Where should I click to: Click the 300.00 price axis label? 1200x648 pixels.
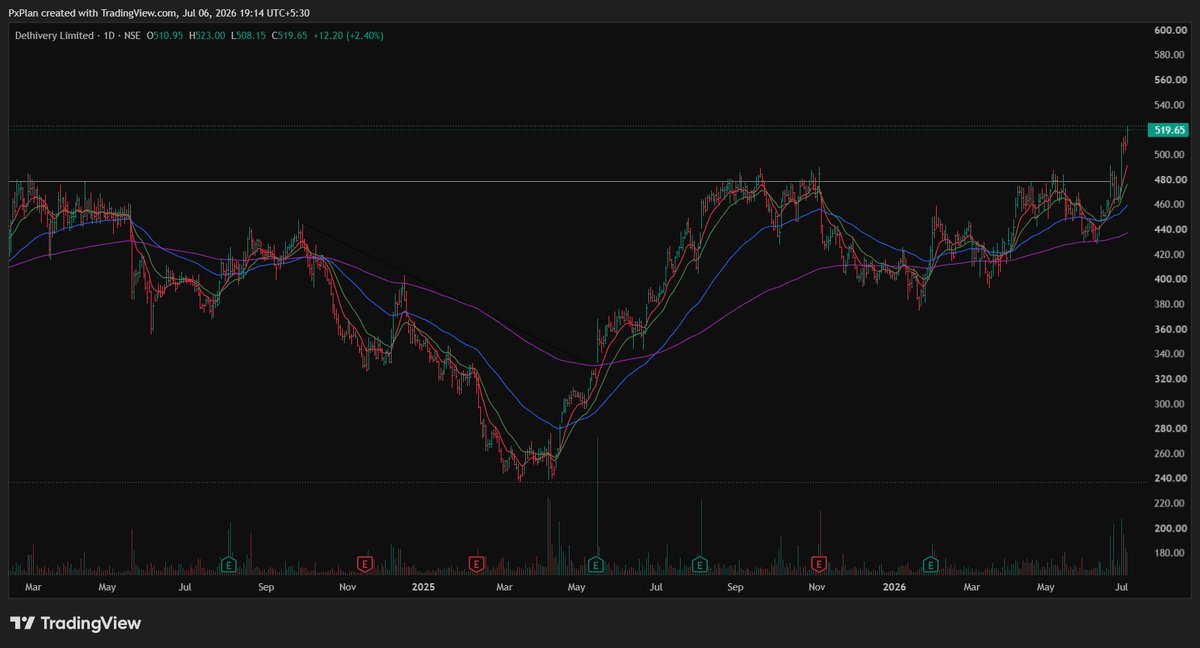pos(1169,404)
